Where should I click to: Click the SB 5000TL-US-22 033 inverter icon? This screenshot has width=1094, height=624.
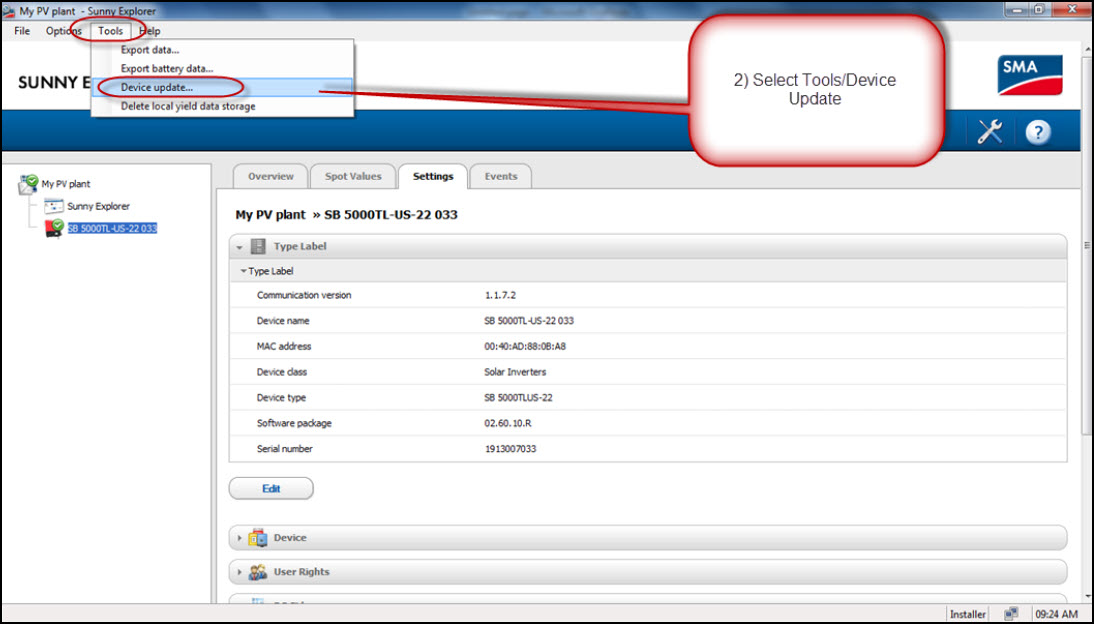(54, 228)
